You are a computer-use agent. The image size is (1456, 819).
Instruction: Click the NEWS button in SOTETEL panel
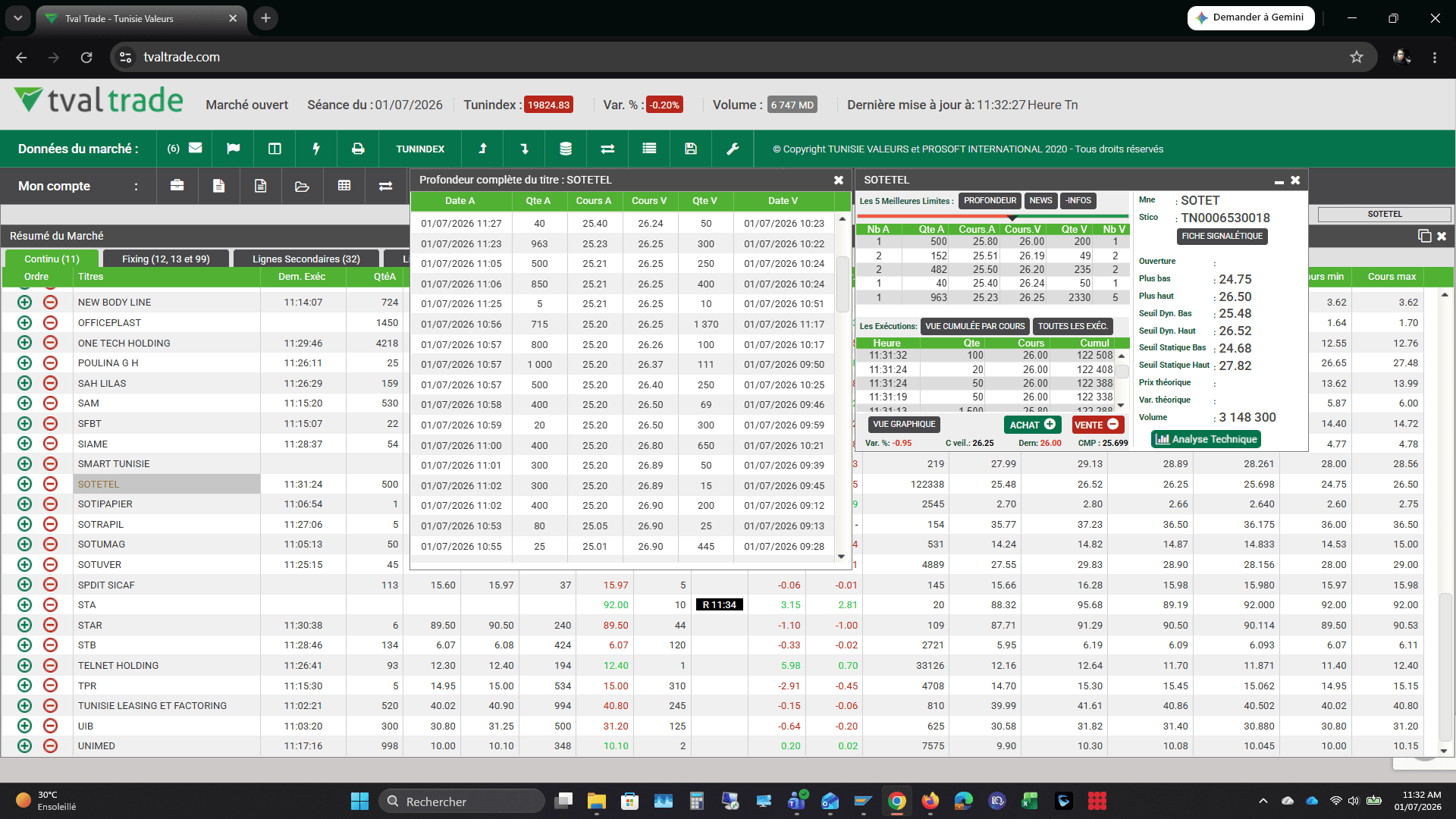click(x=1040, y=201)
